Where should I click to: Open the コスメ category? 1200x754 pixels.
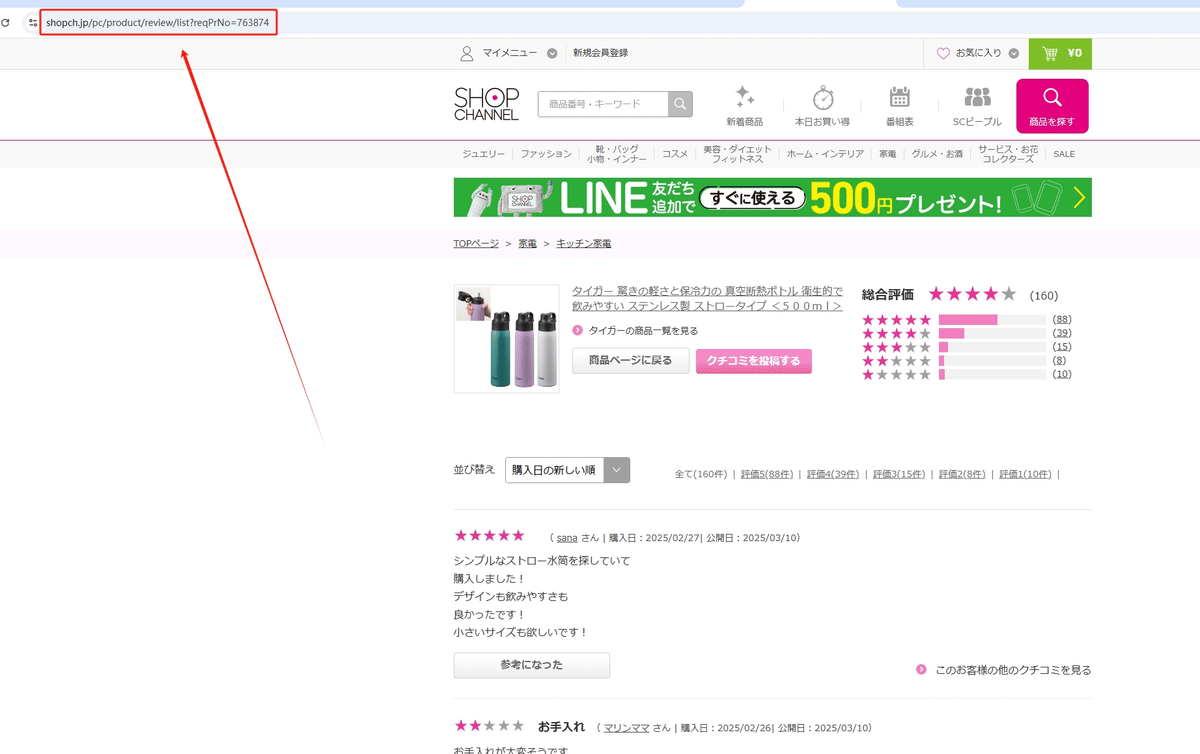pos(675,154)
